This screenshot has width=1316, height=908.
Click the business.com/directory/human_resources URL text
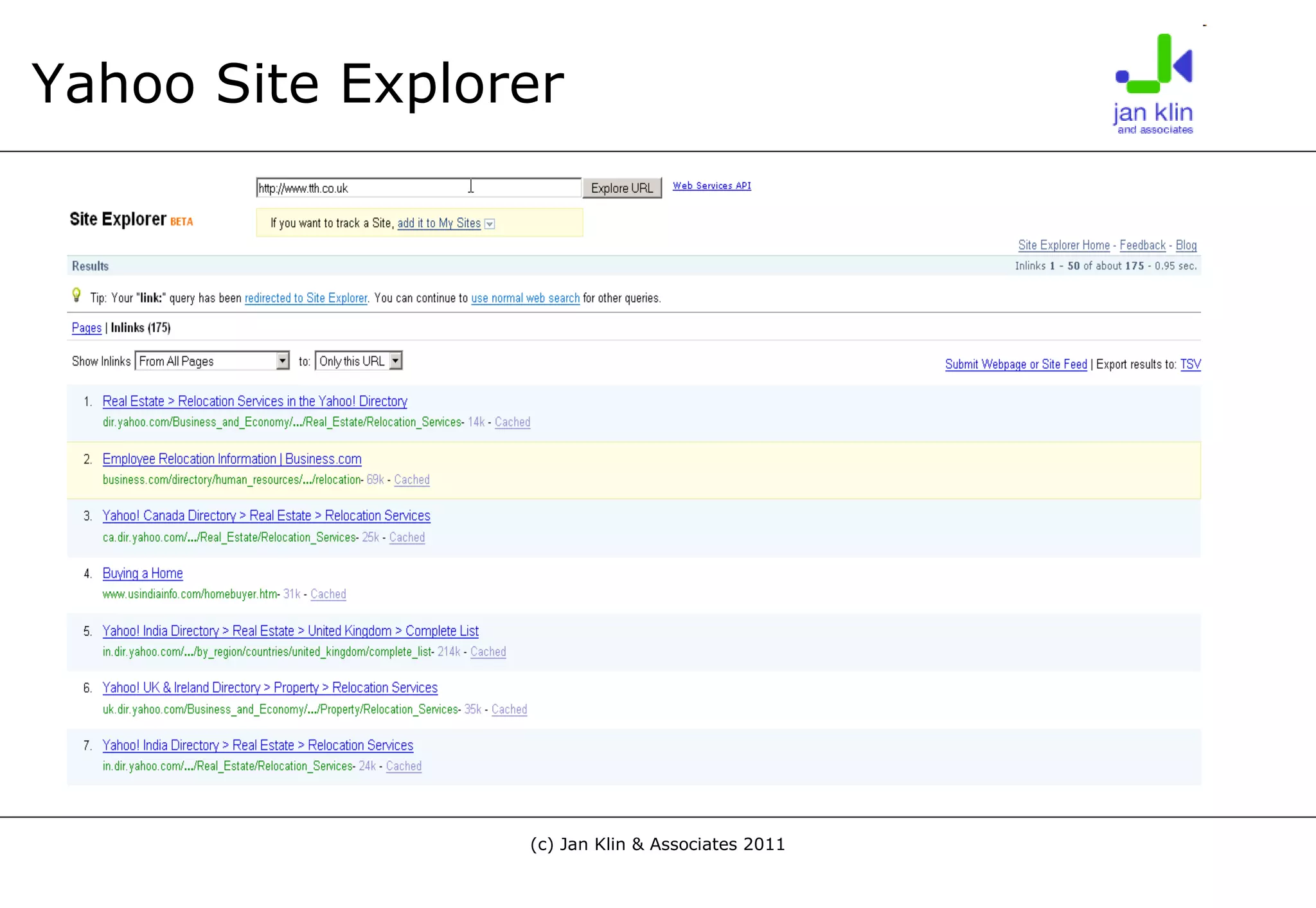232,479
